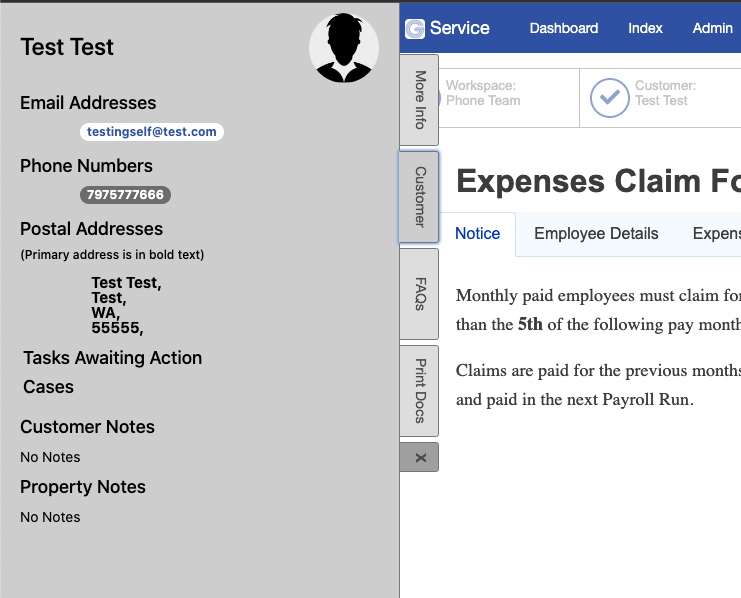Open the FAQs side tab
The height and width of the screenshot is (598, 741).
[420, 294]
